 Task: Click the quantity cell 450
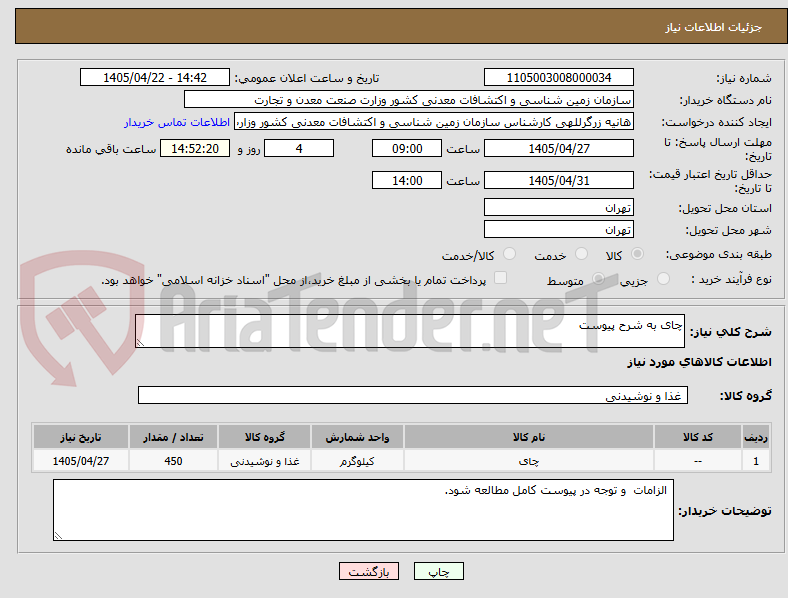point(173,461)
